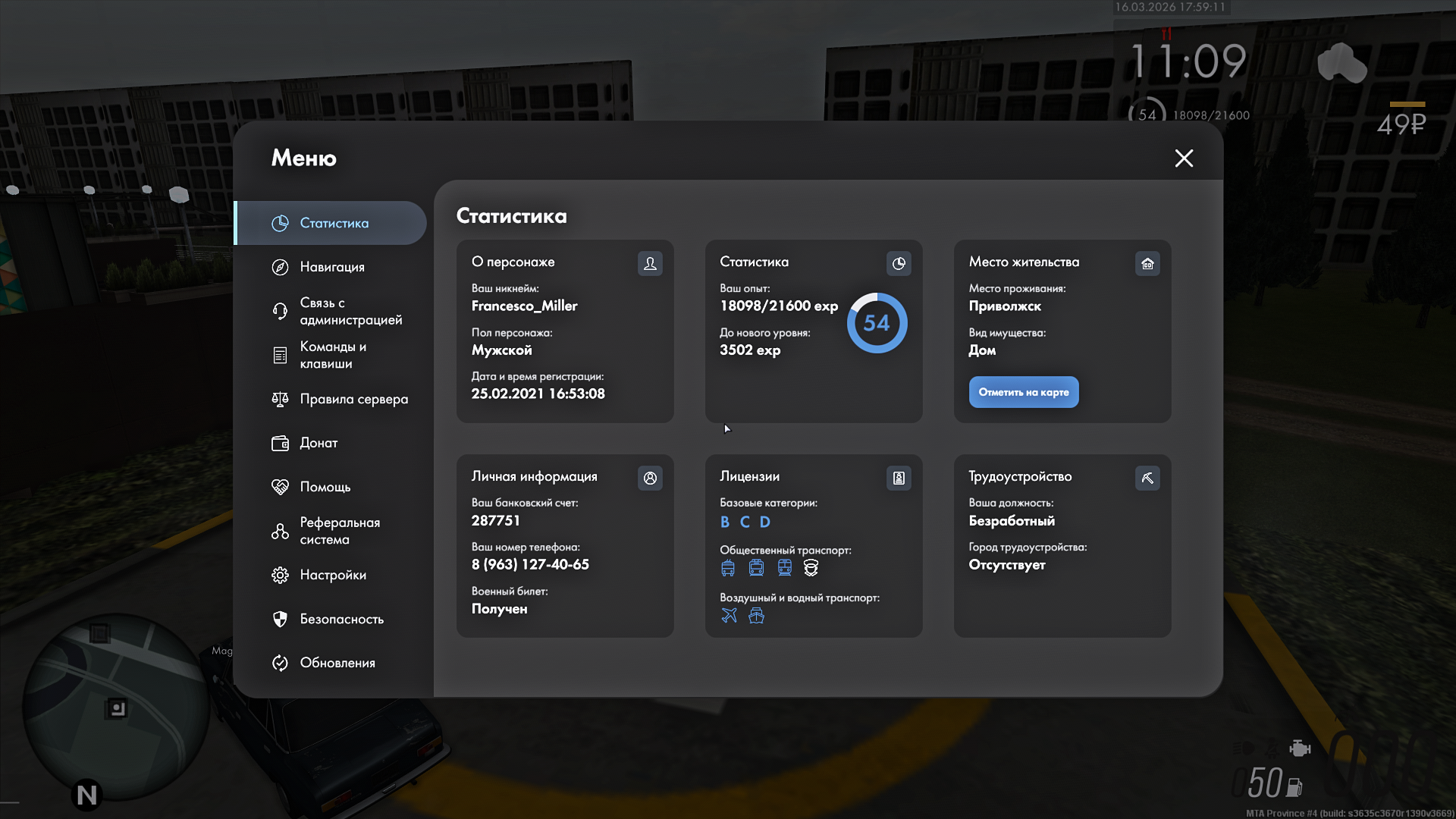The width and height of the screenshot is (1456, 819).
Task: Click the taxi license icon in Общественный транспорт
Action: (811, 567)
